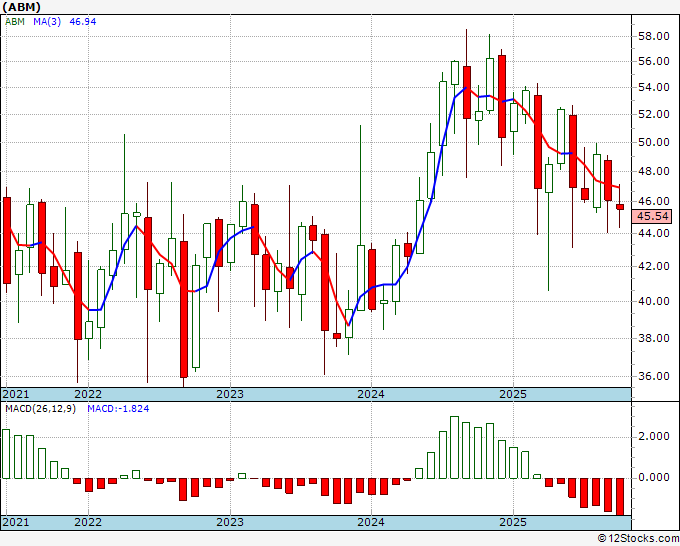Click the 45.54 current price tag
680x546 pixels.
click(652, 216)
